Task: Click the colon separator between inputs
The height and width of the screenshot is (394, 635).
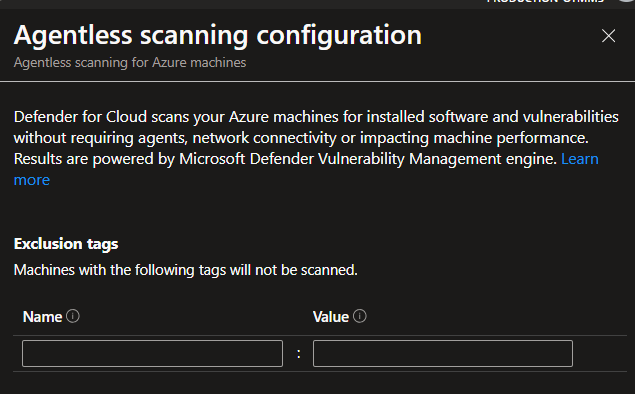Action: tap(298, 354)
